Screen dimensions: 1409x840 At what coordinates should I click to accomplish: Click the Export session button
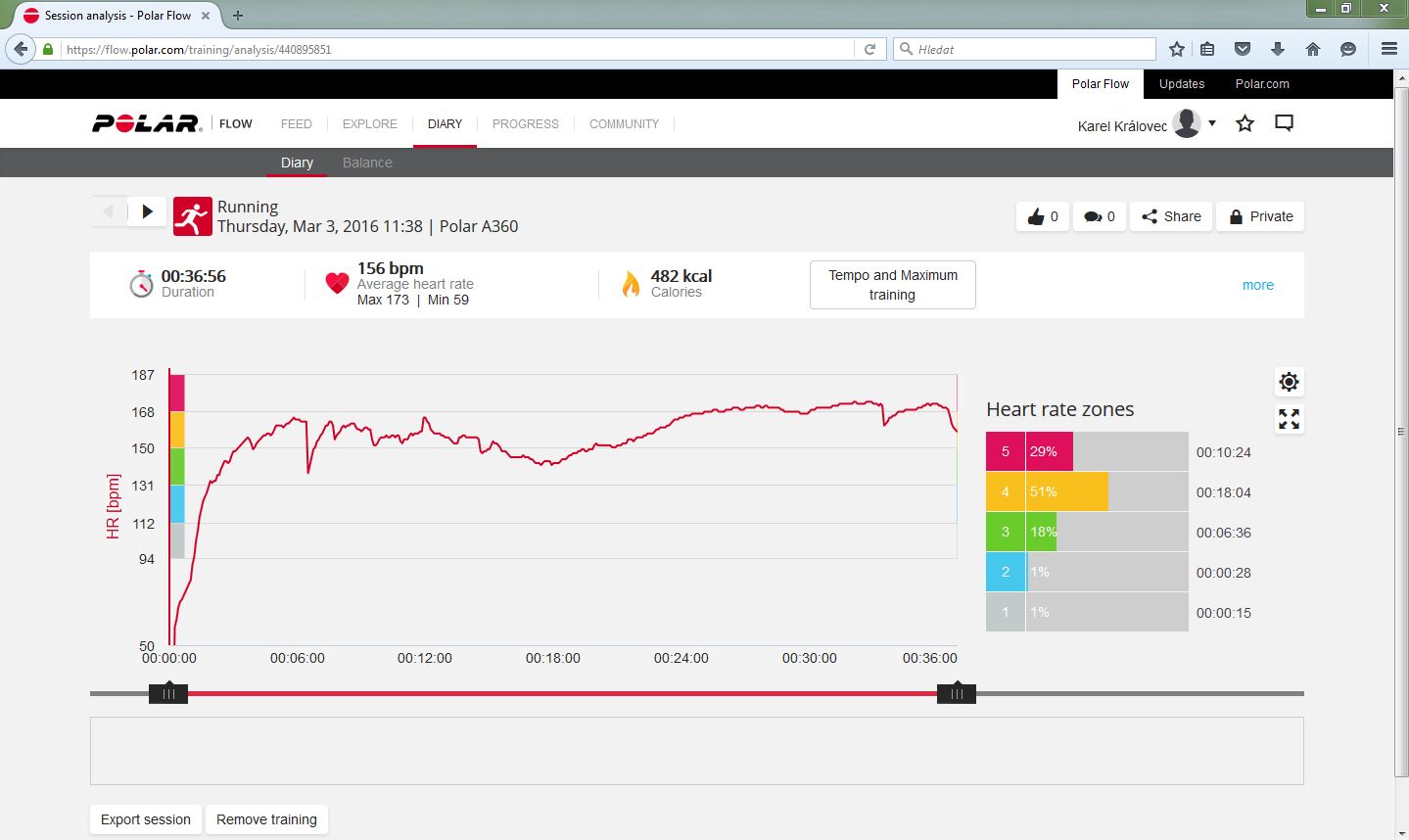[146, 819]
